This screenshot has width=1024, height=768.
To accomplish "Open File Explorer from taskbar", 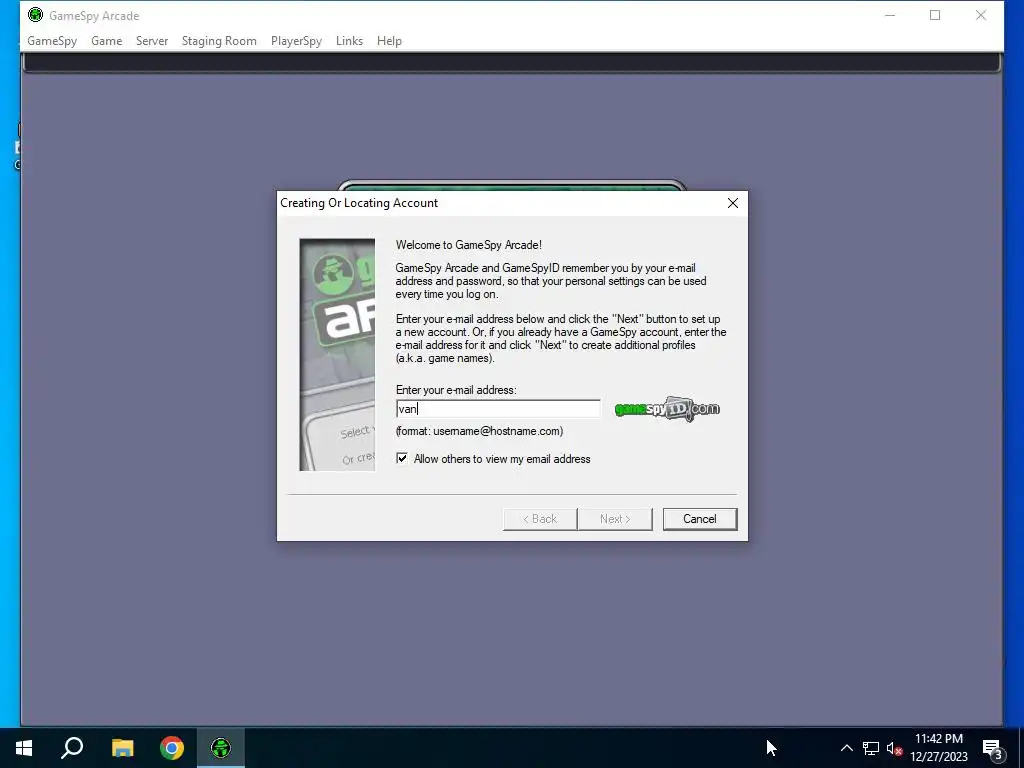I will [122, 748].
